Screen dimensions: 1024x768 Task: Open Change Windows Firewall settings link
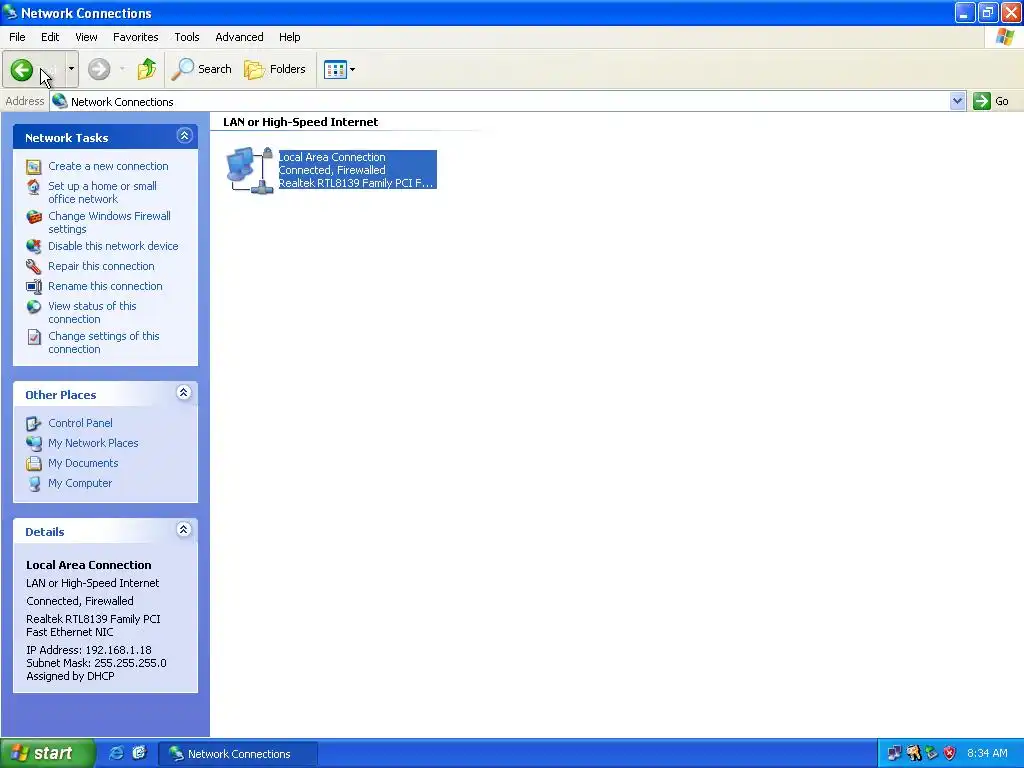coord(110,223)
